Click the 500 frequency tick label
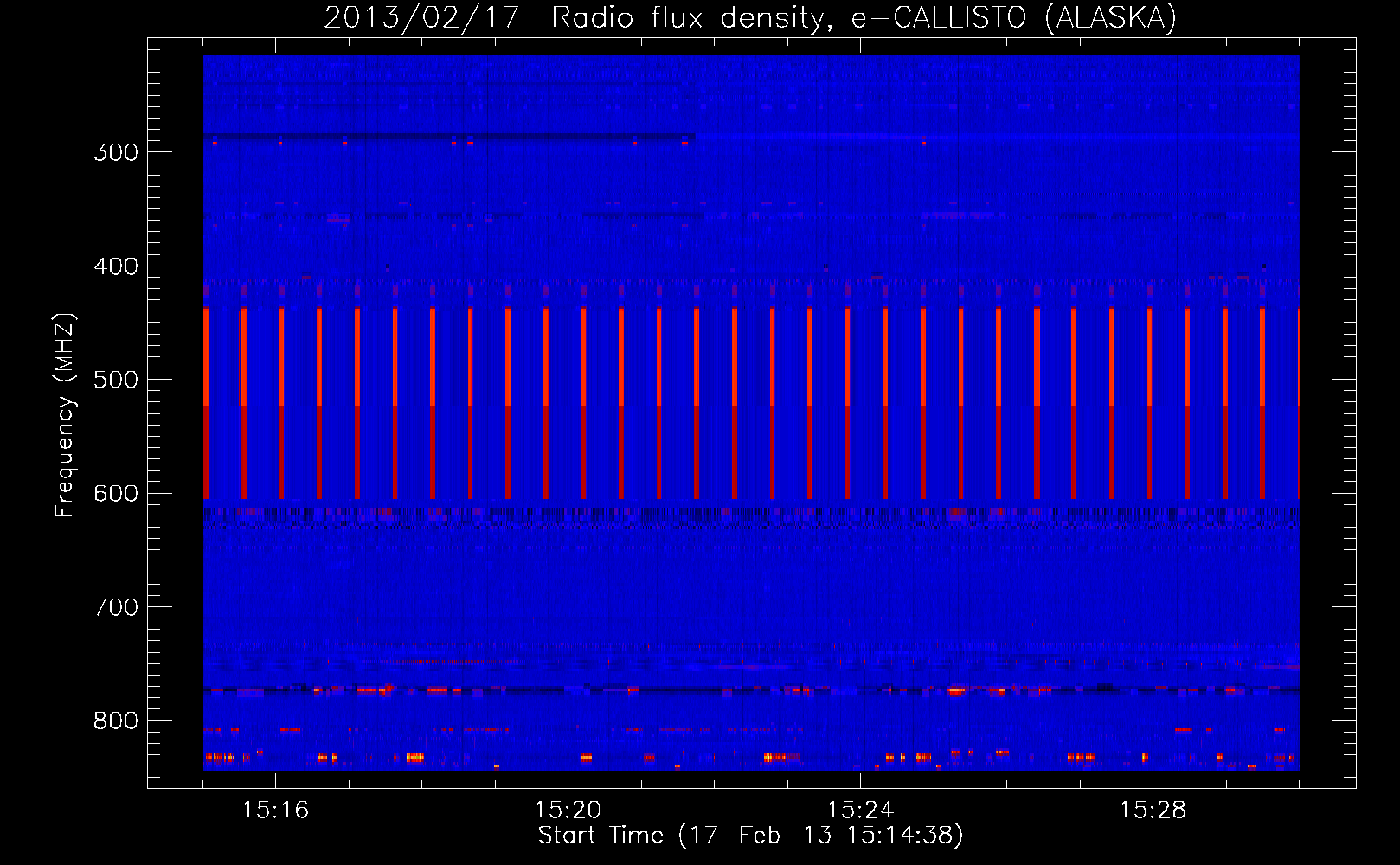The width and height of the screenshot is (1400, 865). pyautogui.click(x=116, y=380)
